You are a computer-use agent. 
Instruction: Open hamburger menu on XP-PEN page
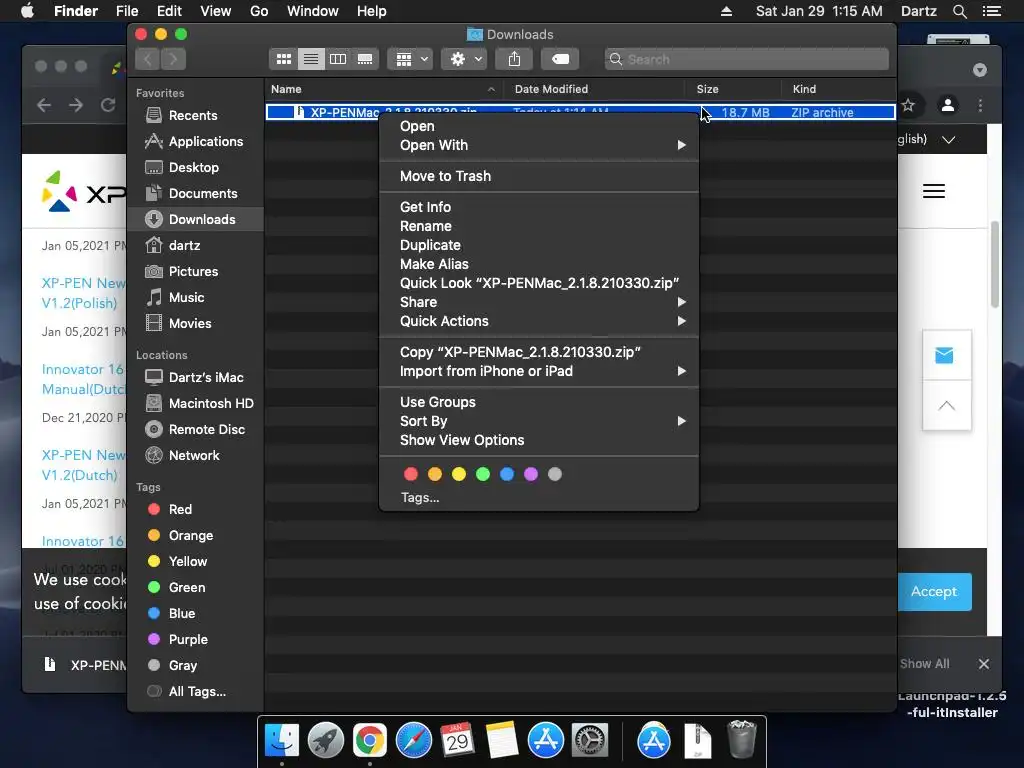pos(934,191)
